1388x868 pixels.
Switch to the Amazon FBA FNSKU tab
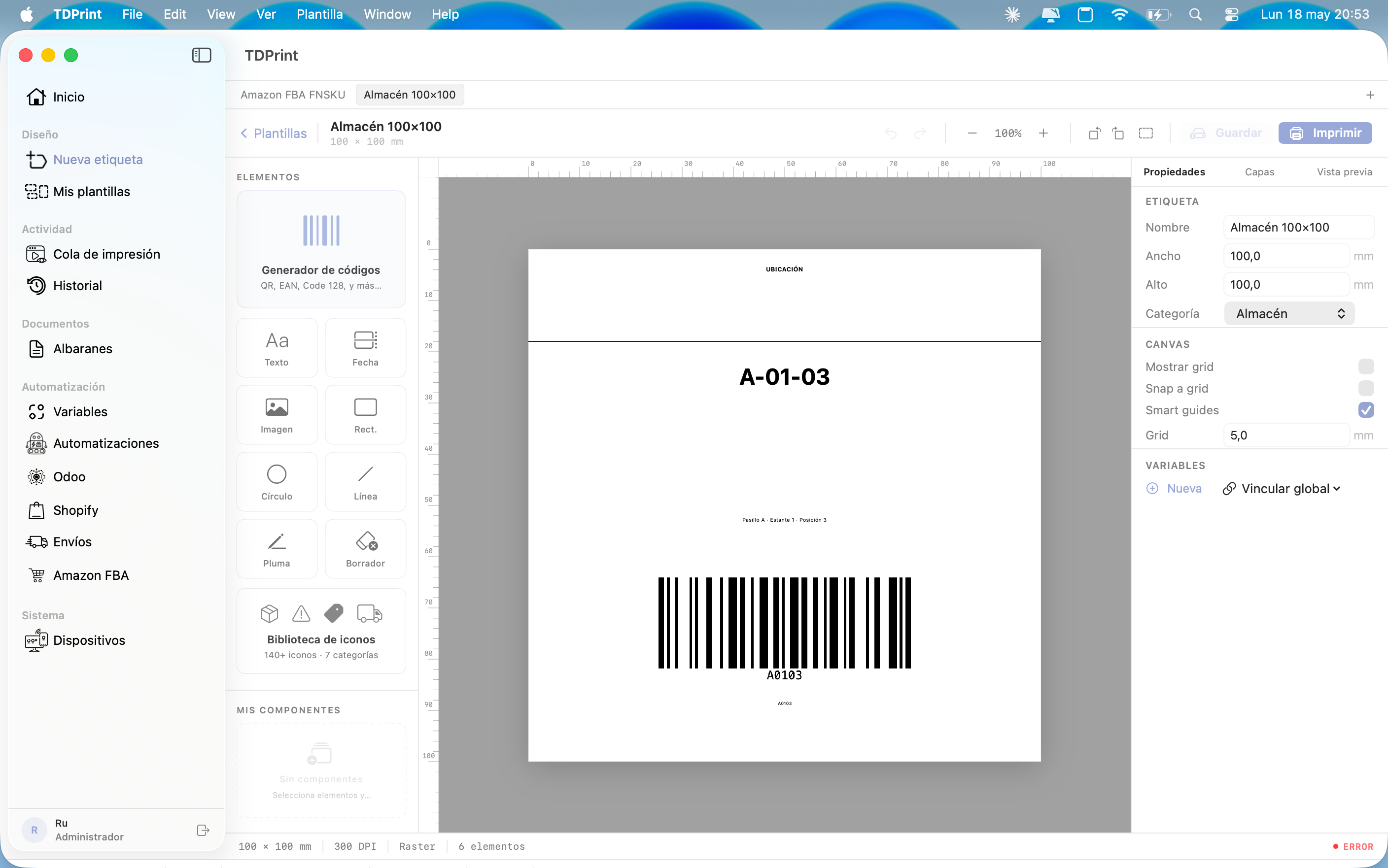(293, 95)
